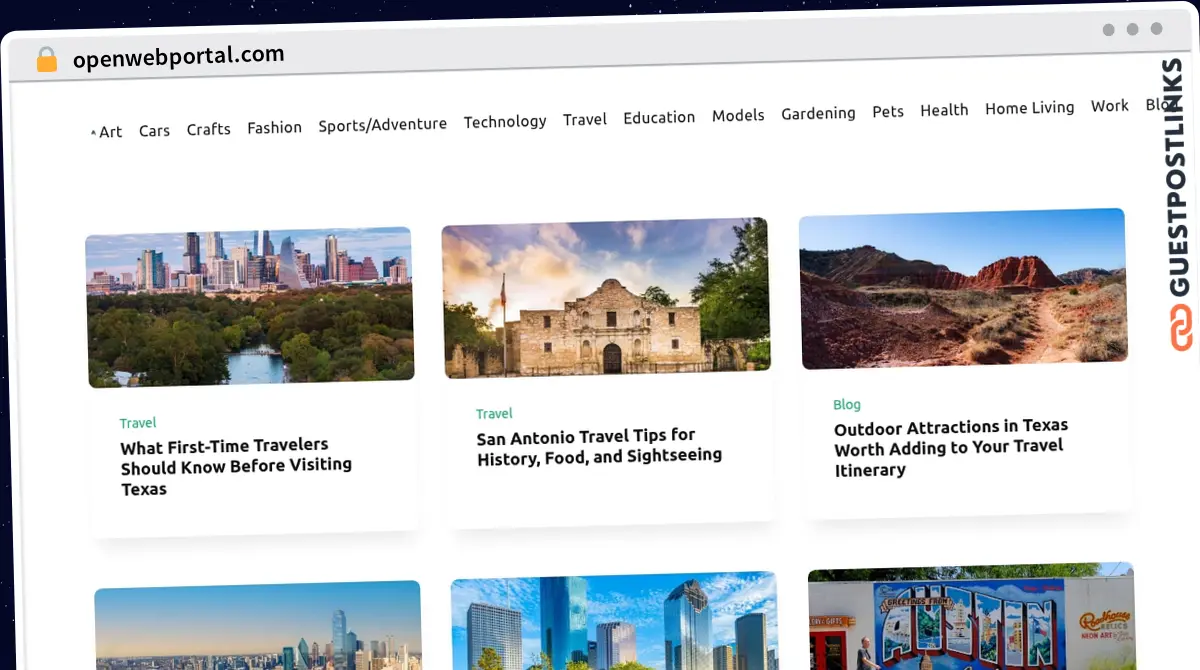The width and height of the screenshot is (1200, 670).
Task: Open San Antonio Travel Tips article title
Action: pos(599,446)
